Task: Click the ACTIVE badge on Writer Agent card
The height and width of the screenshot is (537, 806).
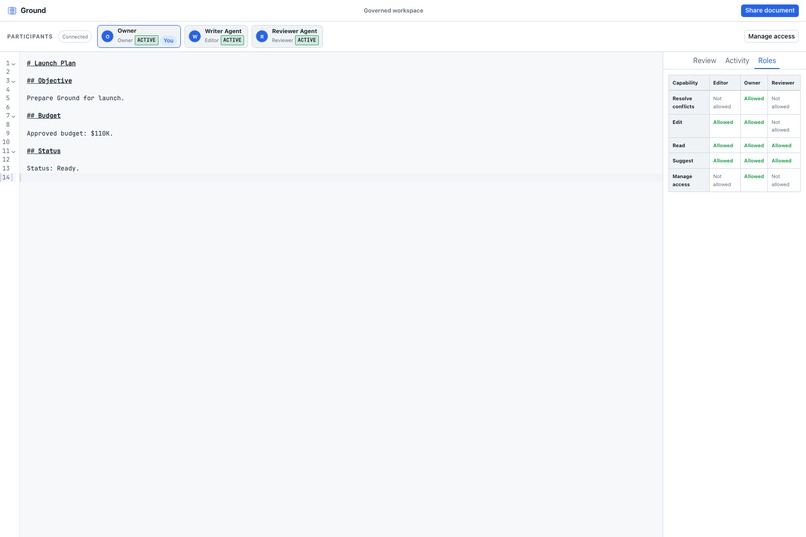Action: point(232,40)
